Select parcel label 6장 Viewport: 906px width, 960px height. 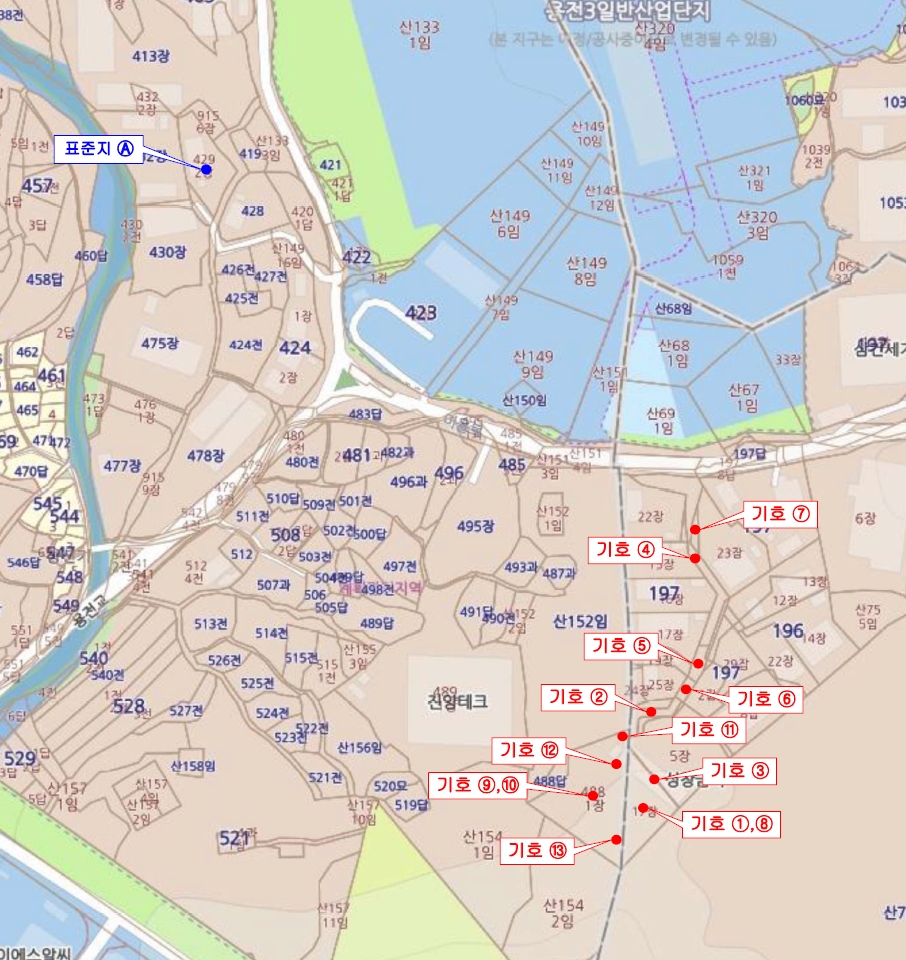(865, 519)
